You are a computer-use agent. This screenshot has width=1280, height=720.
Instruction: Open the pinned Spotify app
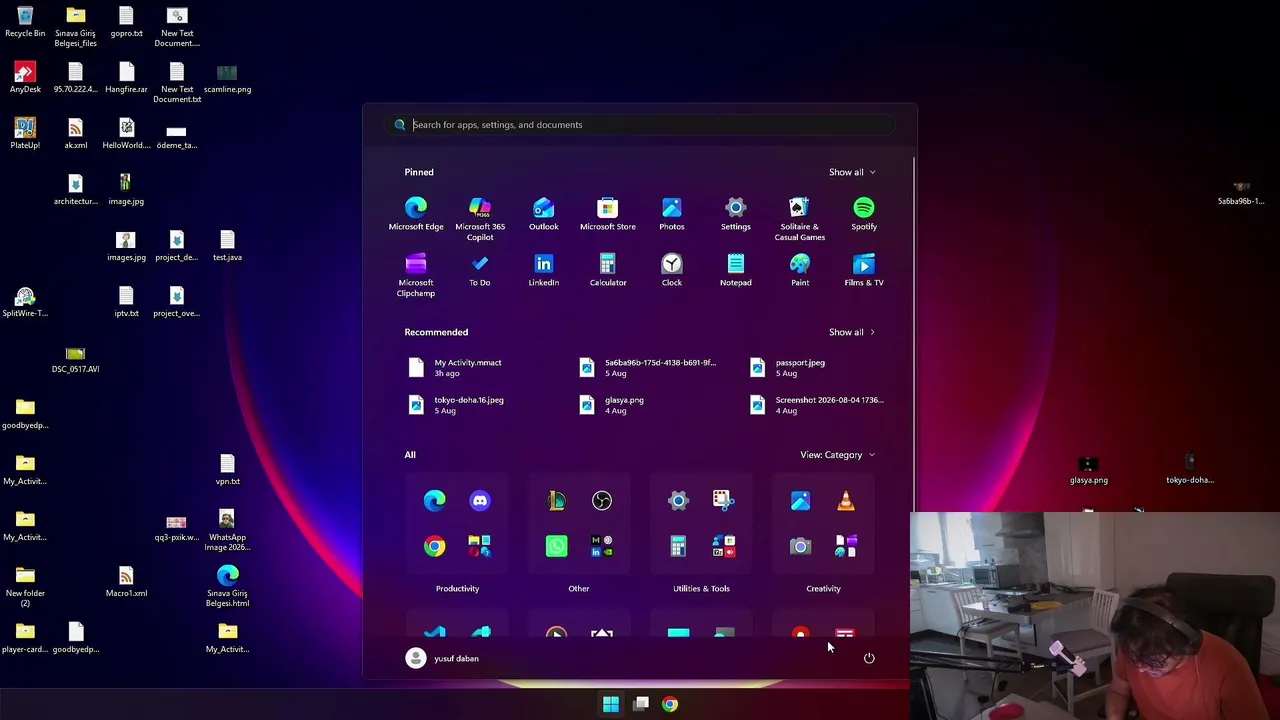(x=864, y=214)
